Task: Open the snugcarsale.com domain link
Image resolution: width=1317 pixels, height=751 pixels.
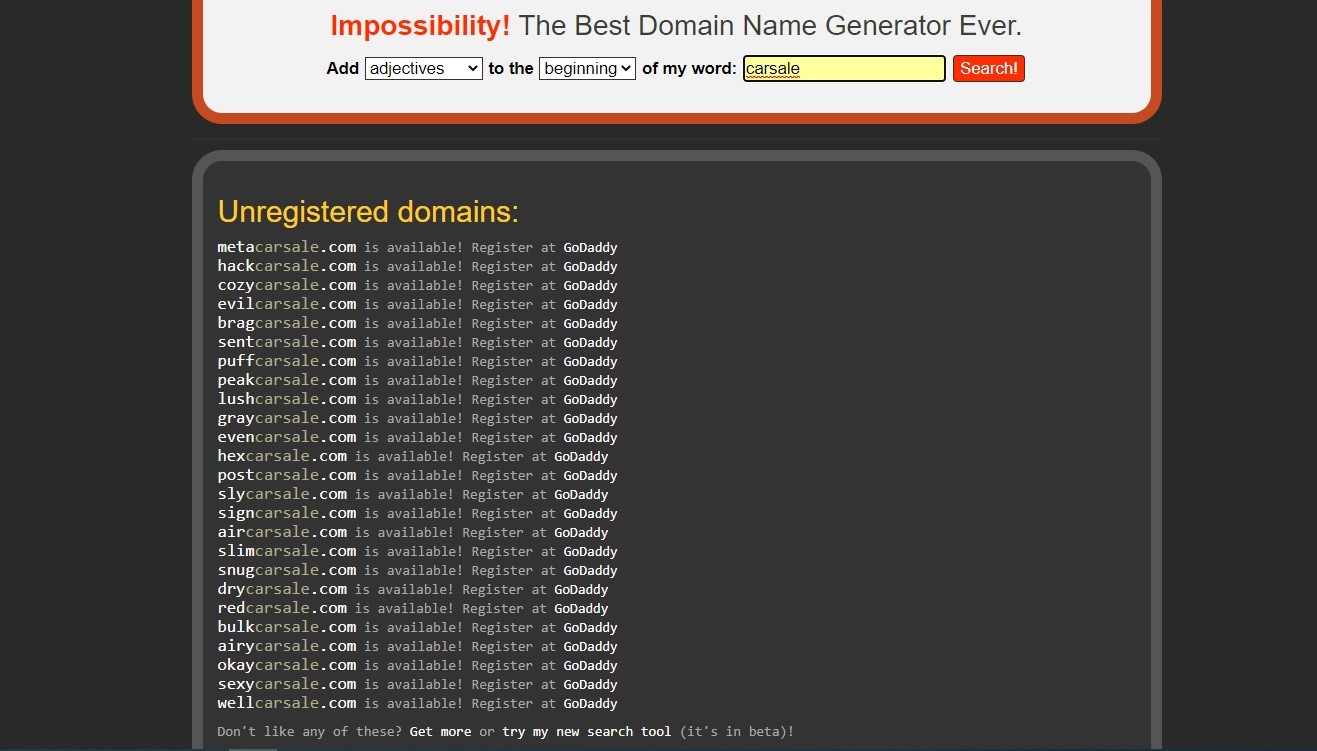Action: coord(287,570)
